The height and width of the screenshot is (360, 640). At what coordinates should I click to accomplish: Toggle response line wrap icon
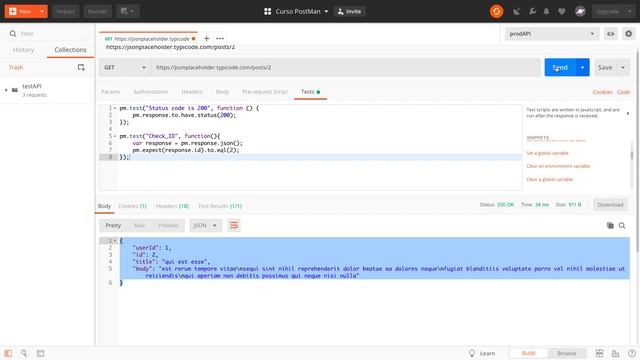point(234,225)
